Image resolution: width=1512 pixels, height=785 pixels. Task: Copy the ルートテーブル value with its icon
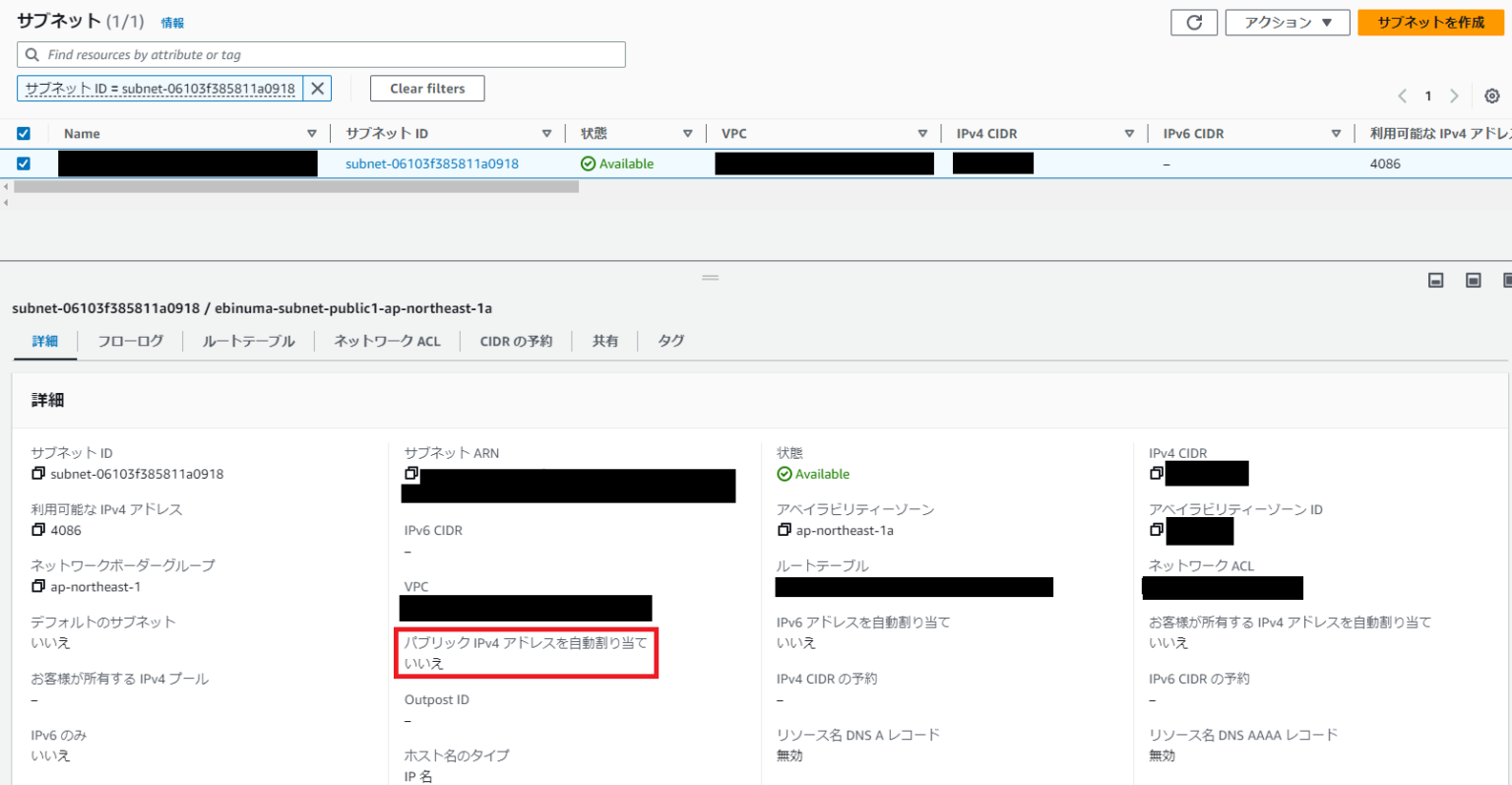click(783, 587)
